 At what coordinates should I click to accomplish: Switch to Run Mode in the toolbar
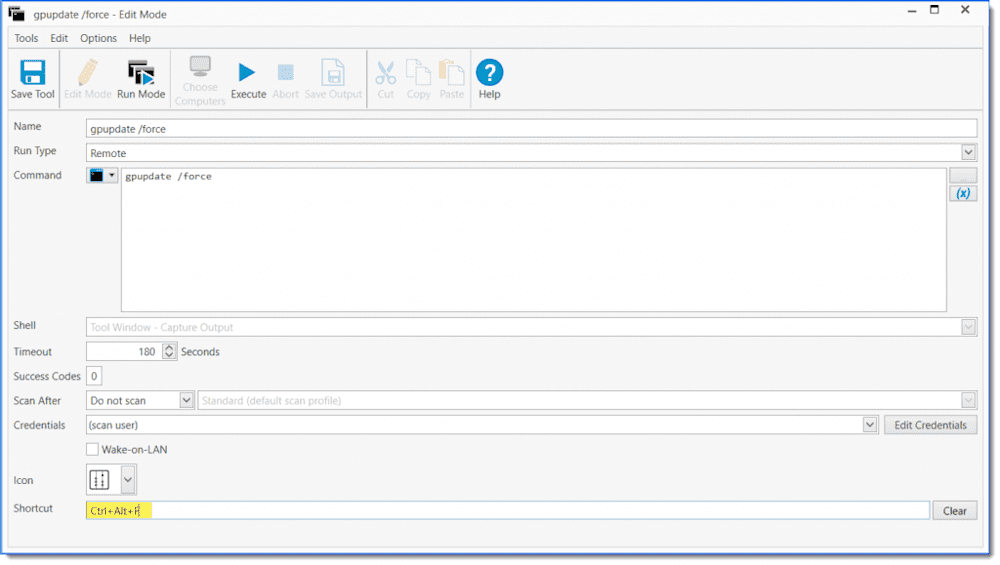coord(141,79)
